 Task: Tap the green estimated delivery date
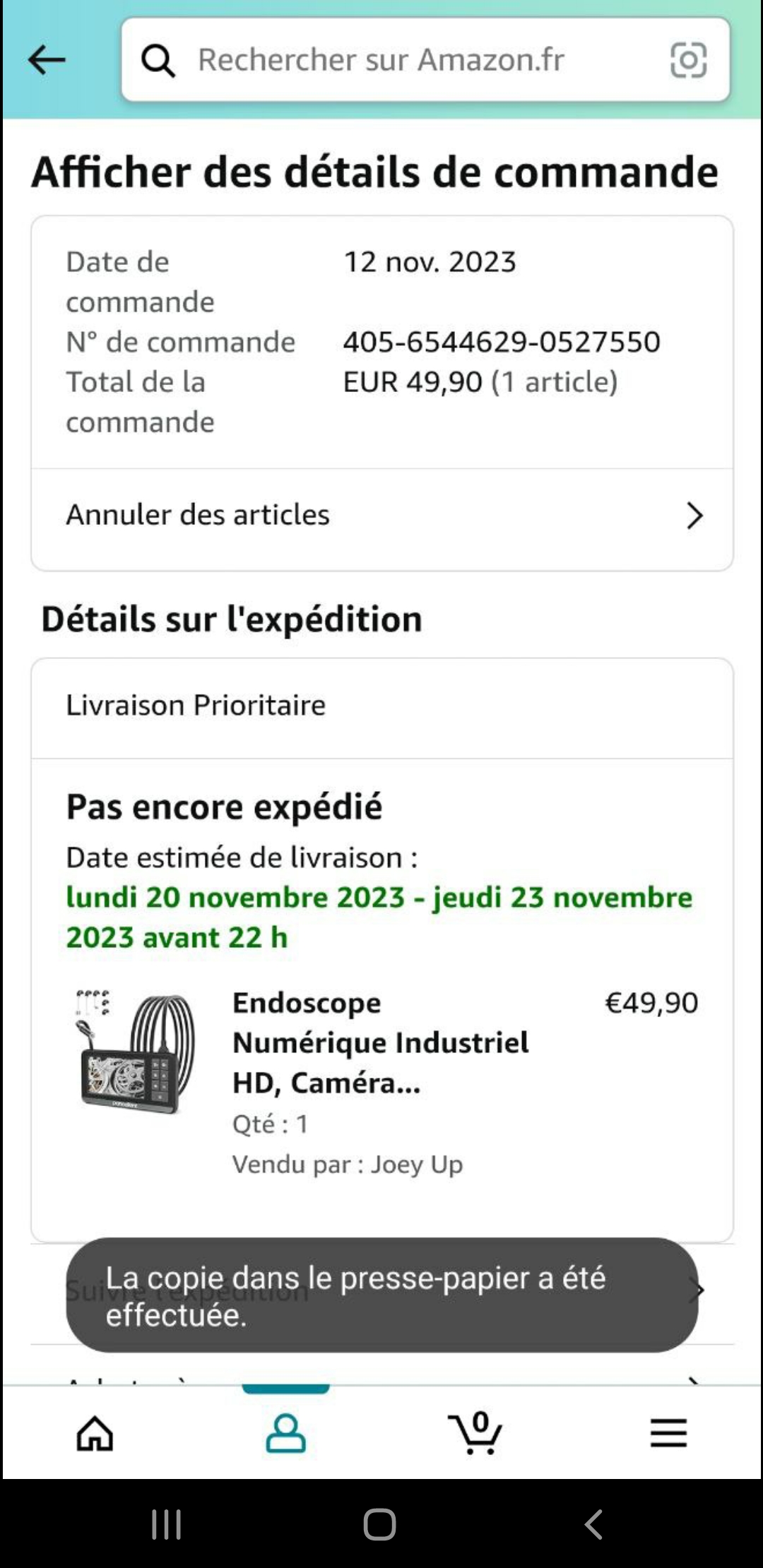pyautogui.click(x=379, y=917)
